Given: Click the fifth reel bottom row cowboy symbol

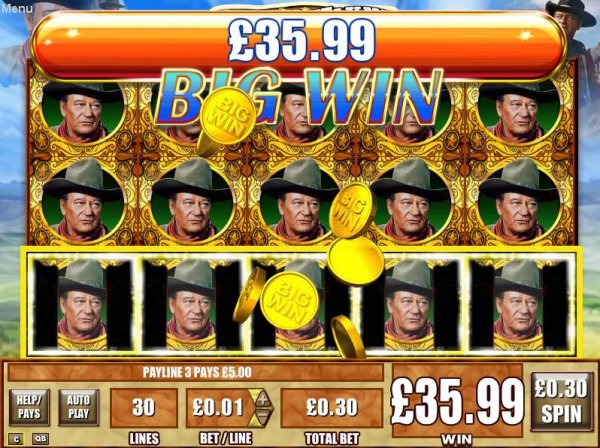Looking at the screenshot, I should (x=518, y=304).
